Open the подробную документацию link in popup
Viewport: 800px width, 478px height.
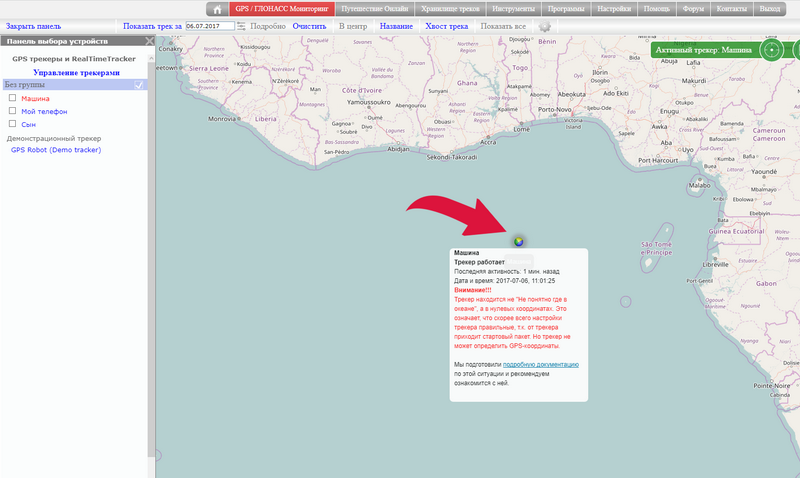(541, 366)
